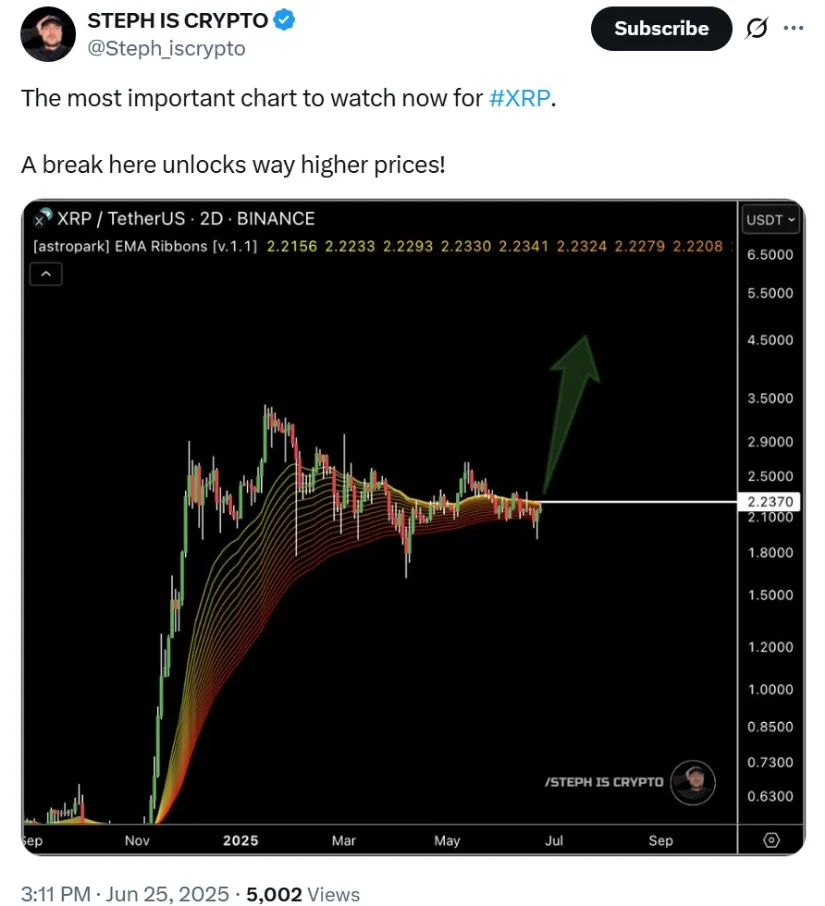This screenshot has height=906, width=825.
Task: Open the #XRP hashtag link
Action: tap(519, 100)
